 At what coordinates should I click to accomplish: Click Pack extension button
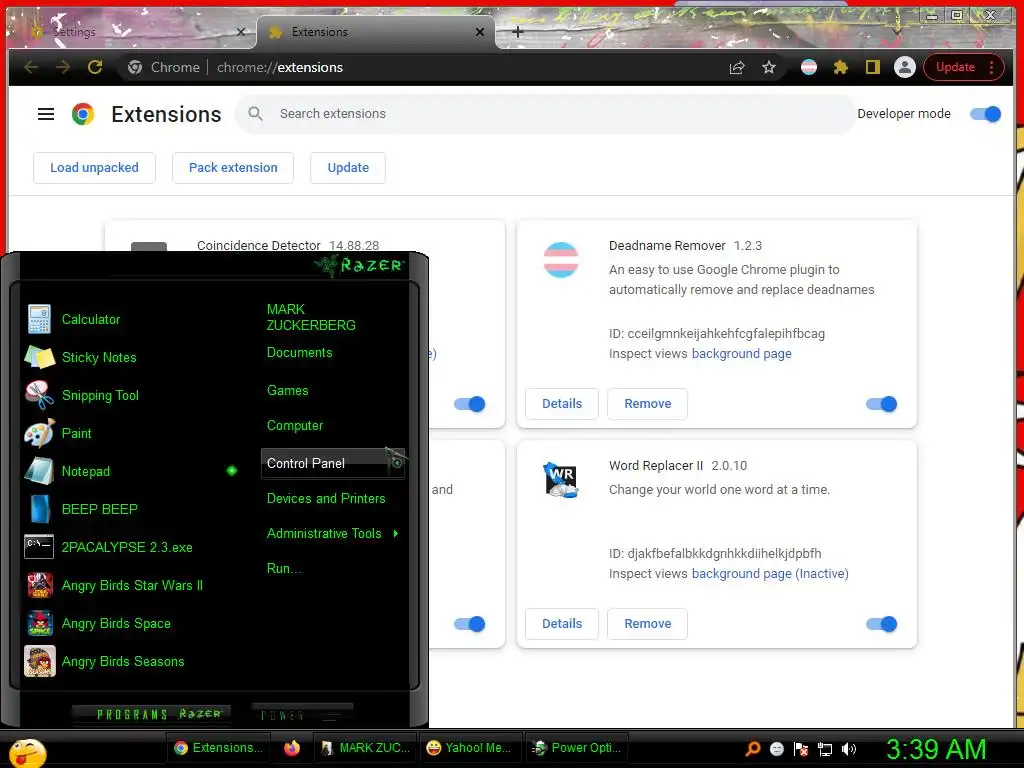pyautogui.click(x=233, y=168)
